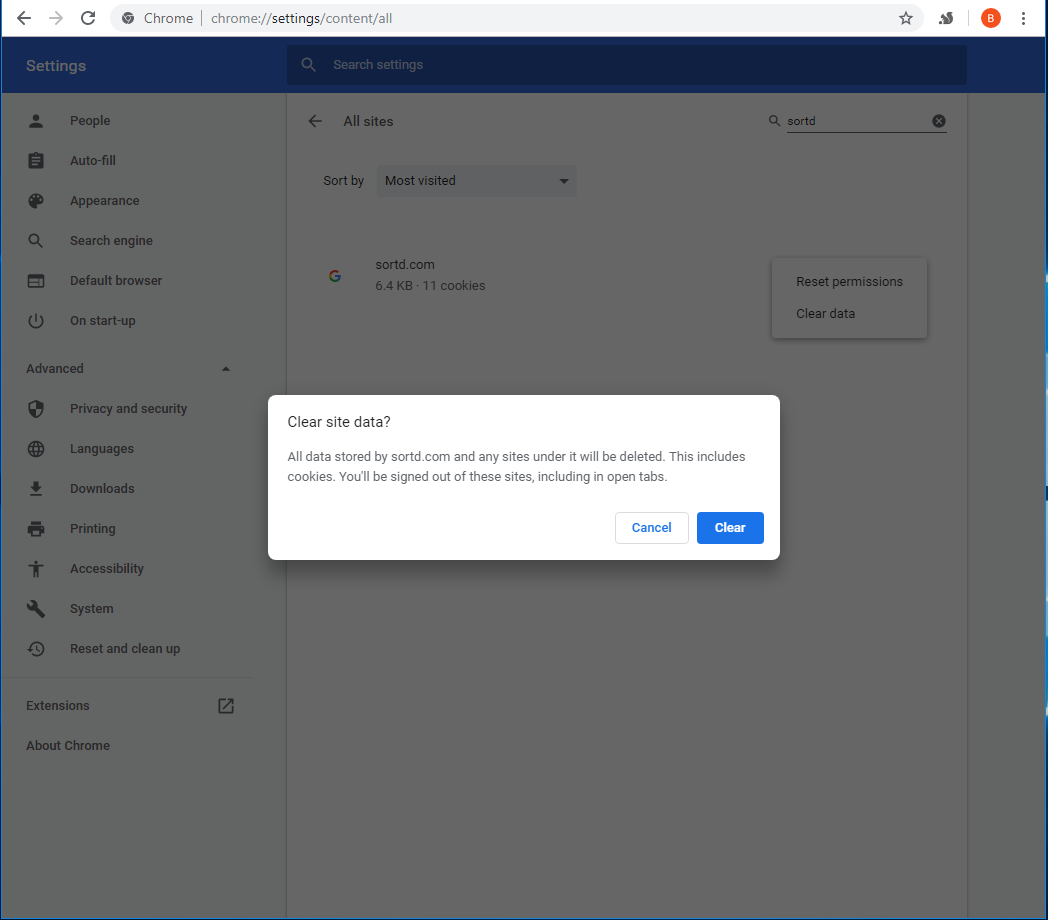Click the Accessibility figure icon

36,569
